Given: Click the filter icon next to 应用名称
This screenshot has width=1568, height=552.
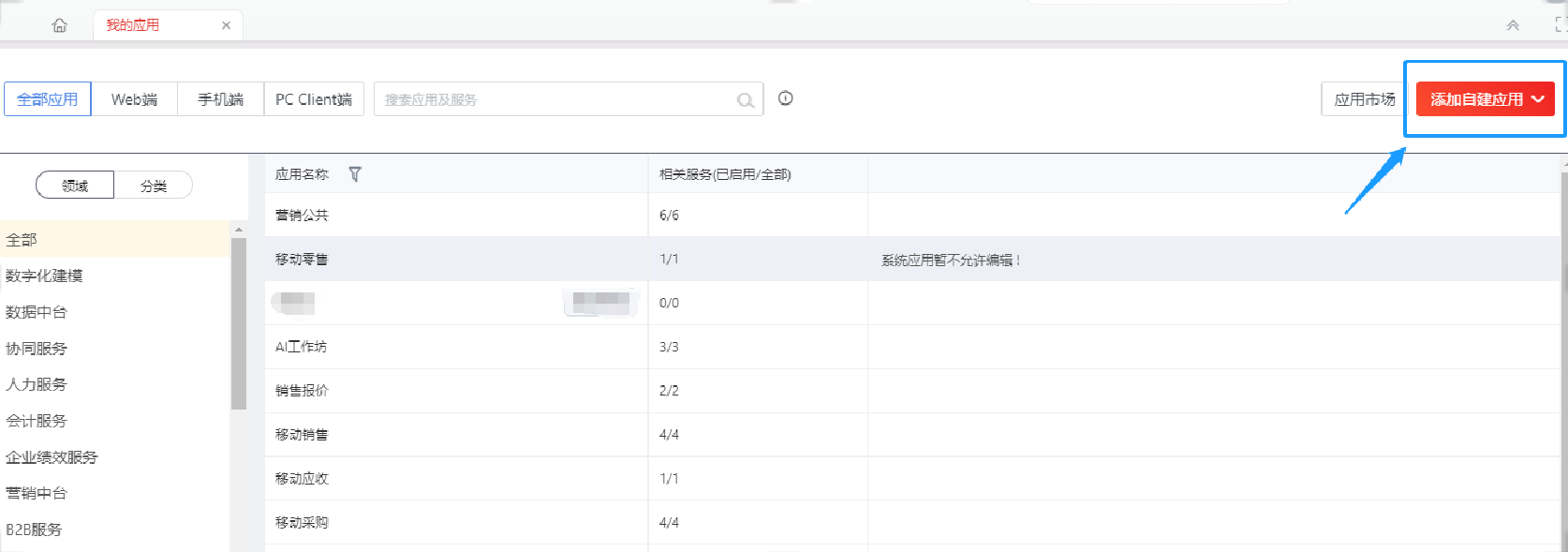Looking at the screenshot, I should coord(355,174).
